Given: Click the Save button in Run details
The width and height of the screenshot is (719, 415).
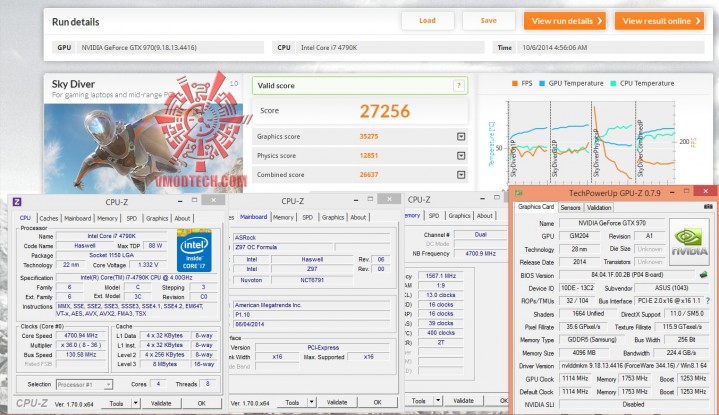Looking at the screenshot, I should [488, 21].
